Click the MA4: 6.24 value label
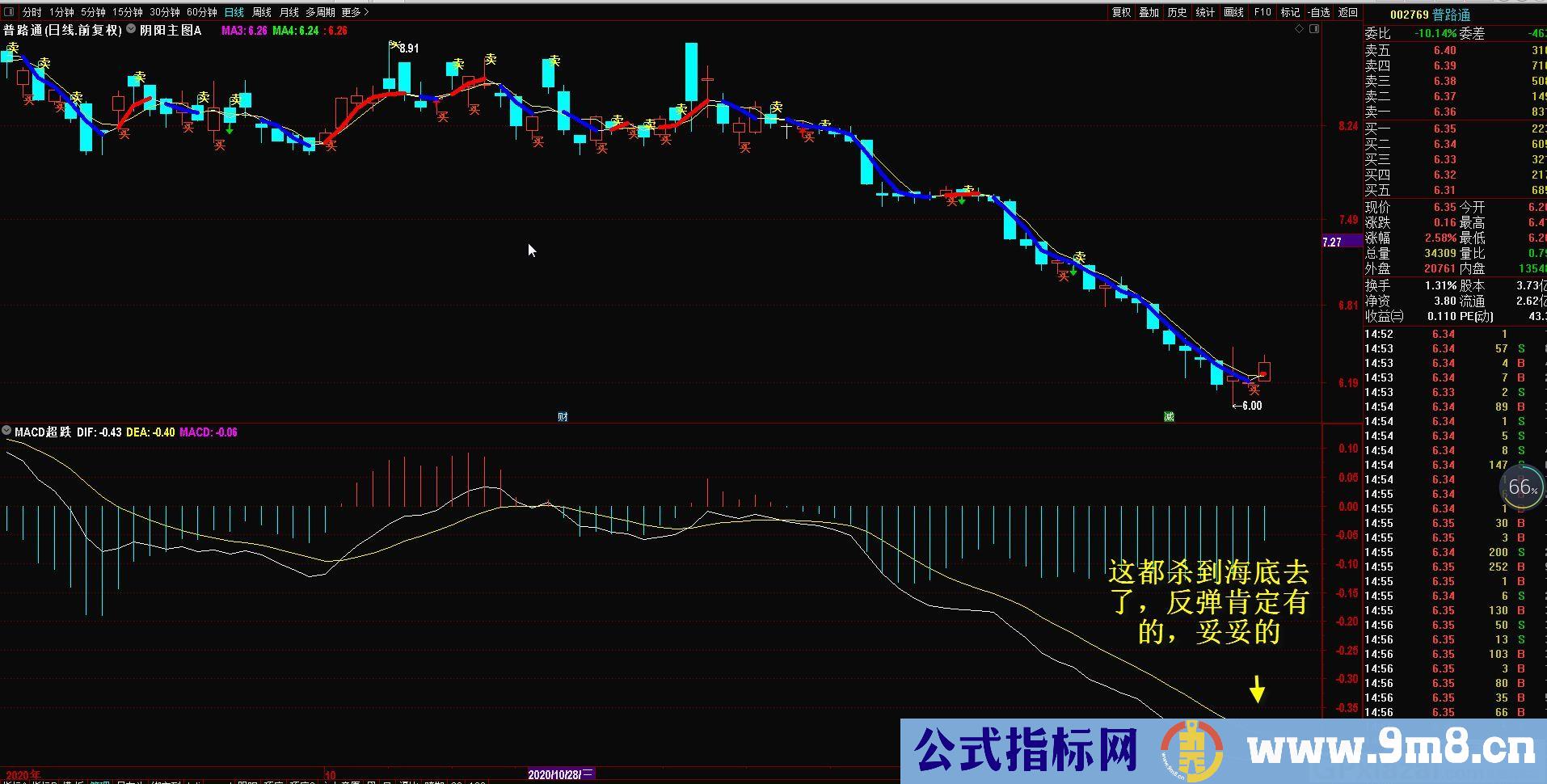1547x784 pixels. click(x=296, y=30)
